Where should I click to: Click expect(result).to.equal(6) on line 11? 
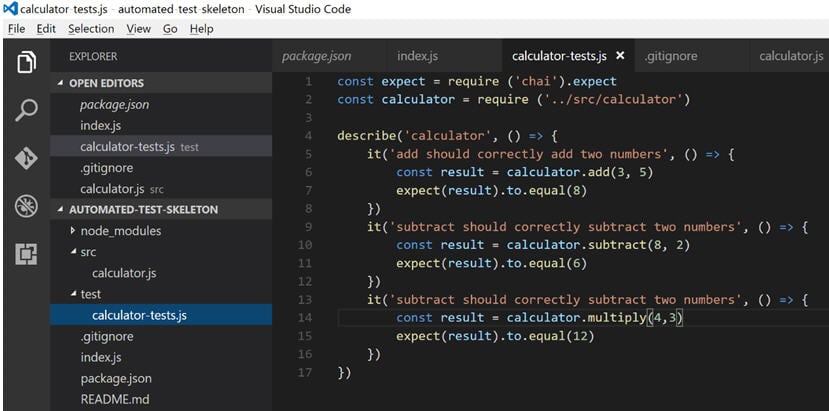click(492, 263)
